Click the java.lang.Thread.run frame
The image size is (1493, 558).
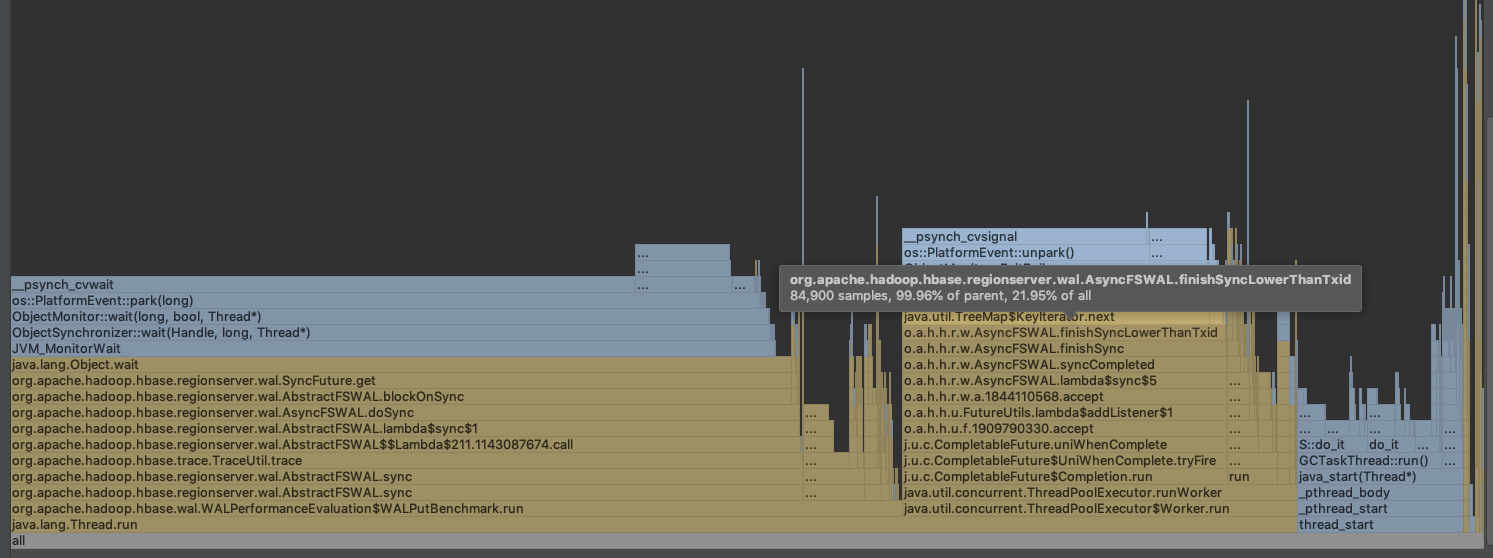pos(655,525)
